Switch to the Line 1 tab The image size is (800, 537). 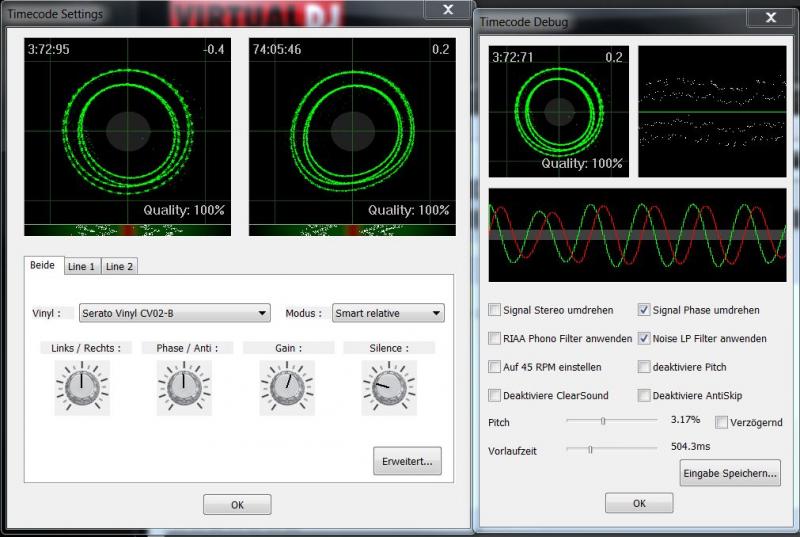[x=82, y=266]
